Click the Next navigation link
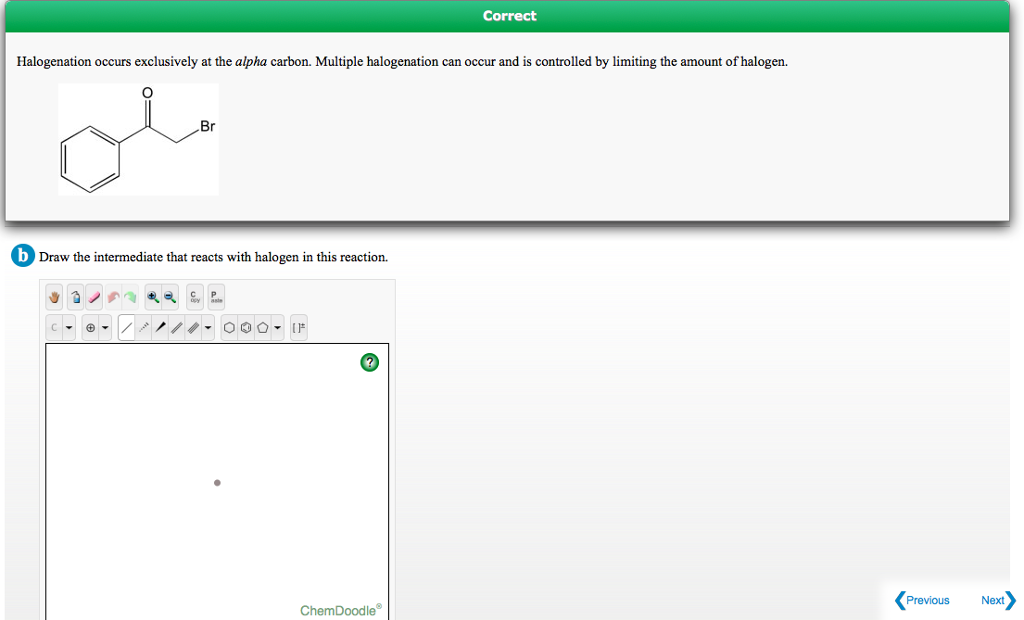Screen dimensions: 1024x620 (x=994, y=600)
